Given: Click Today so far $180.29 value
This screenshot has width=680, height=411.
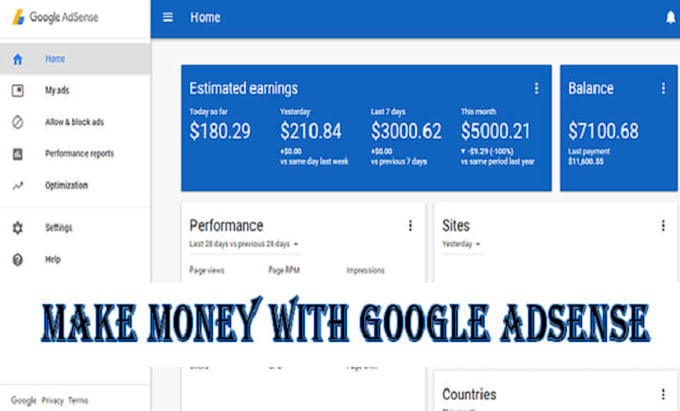Looking at the screenshot, I should click(220, 131).
